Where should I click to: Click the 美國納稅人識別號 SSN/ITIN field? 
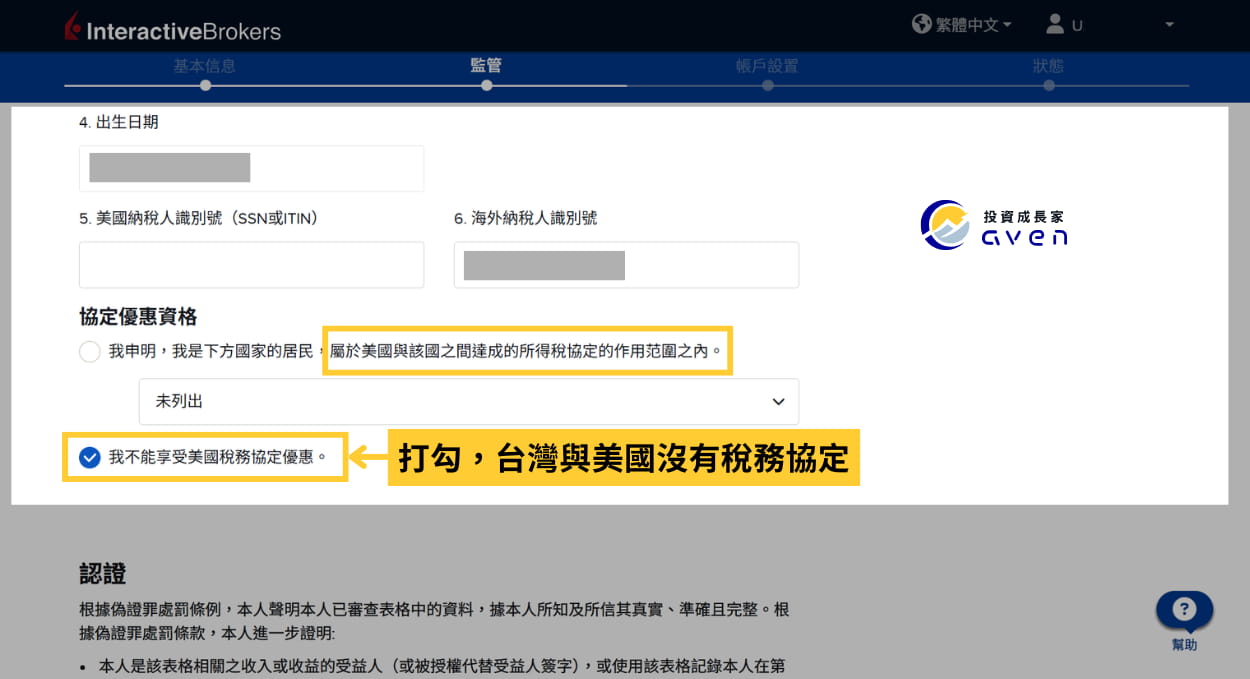point(251,265)
